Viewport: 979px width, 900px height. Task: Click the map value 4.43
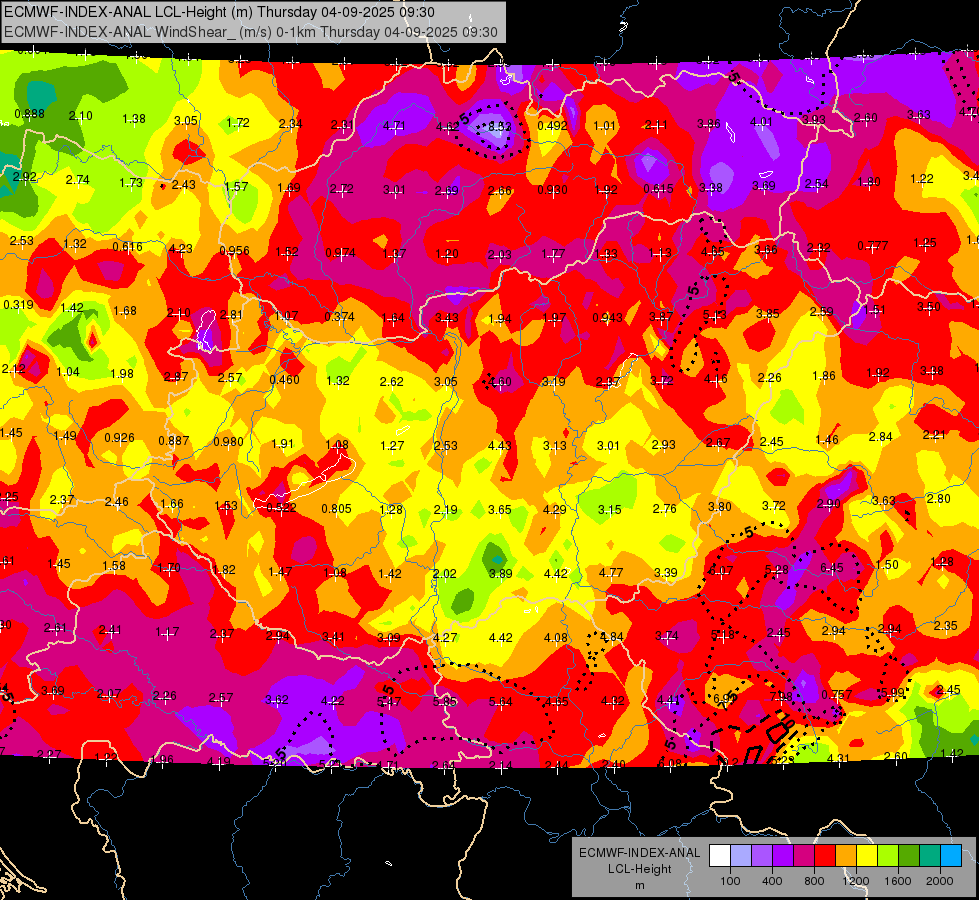[499, 445]
